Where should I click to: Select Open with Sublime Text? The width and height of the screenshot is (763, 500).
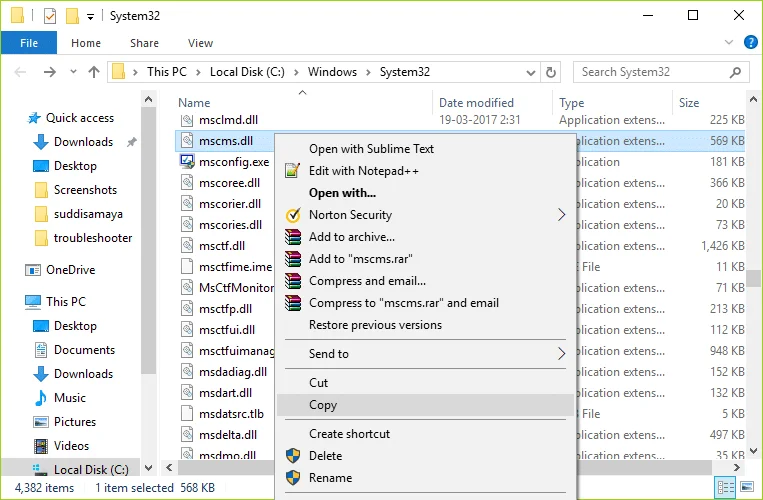(x=425, y=149)
